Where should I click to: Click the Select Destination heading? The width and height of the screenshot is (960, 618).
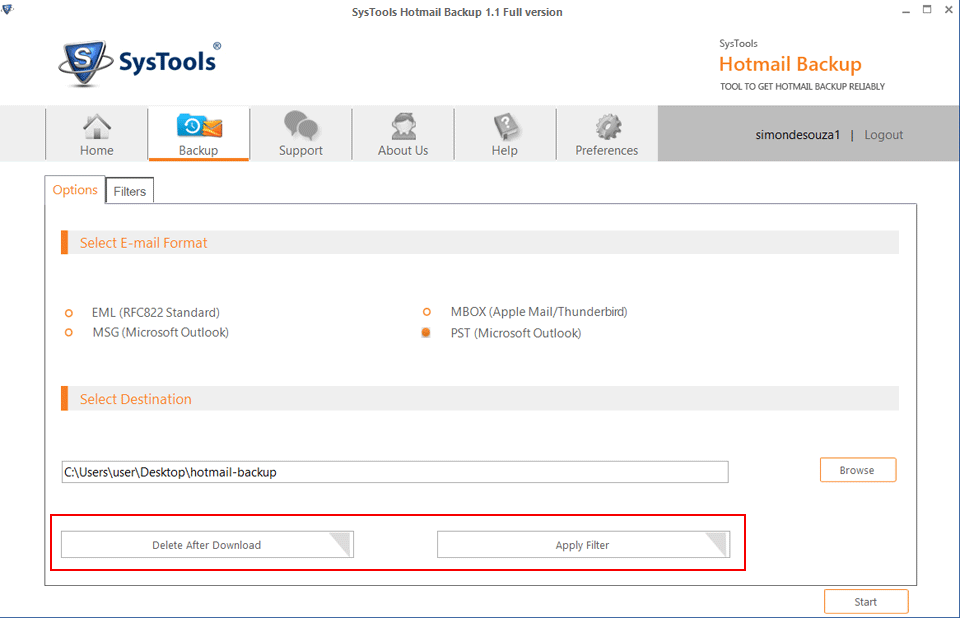[x=135, y=399]
